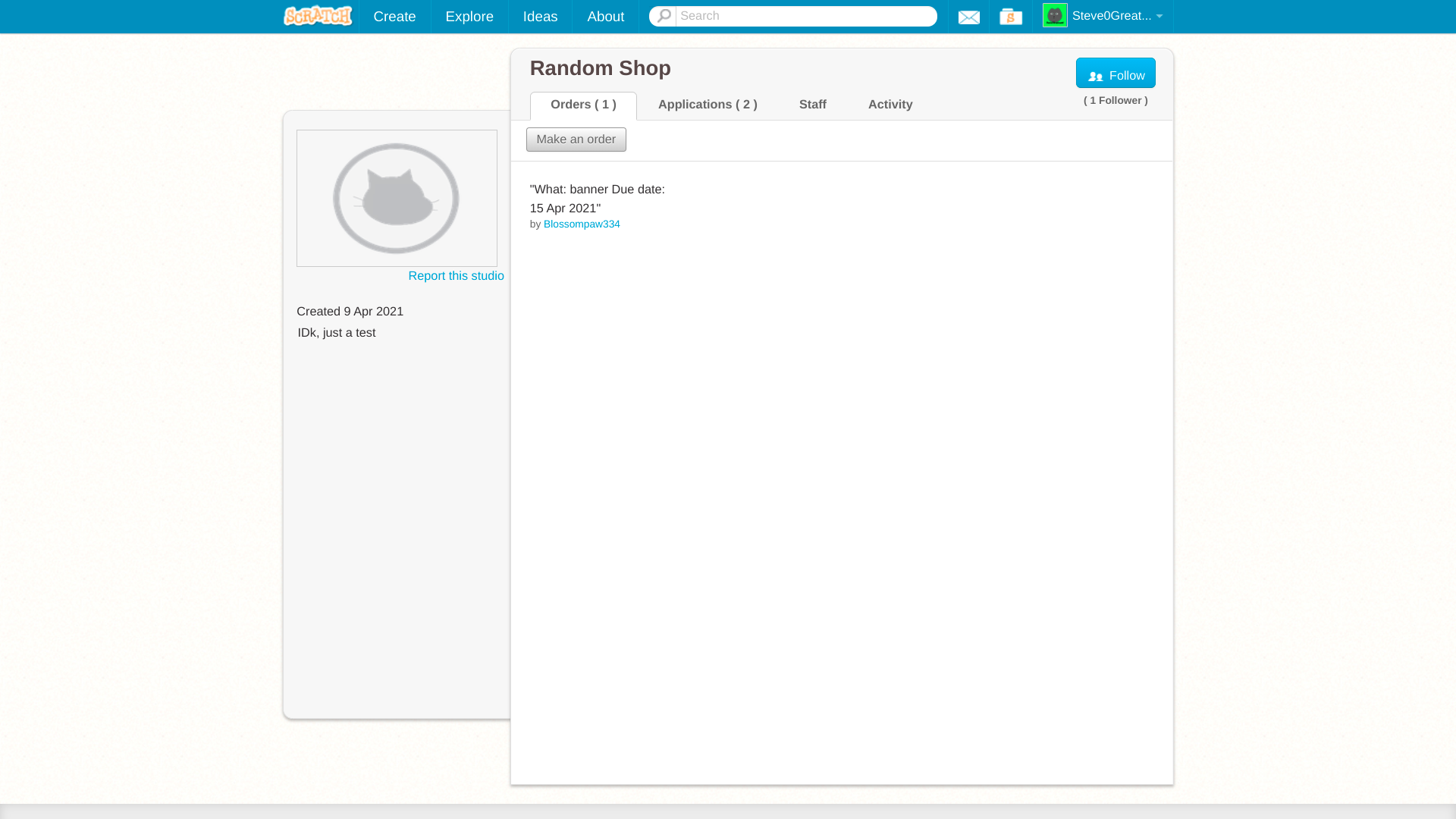
Task: Switch to the Activity tab
Action: (x=890, y=105)
